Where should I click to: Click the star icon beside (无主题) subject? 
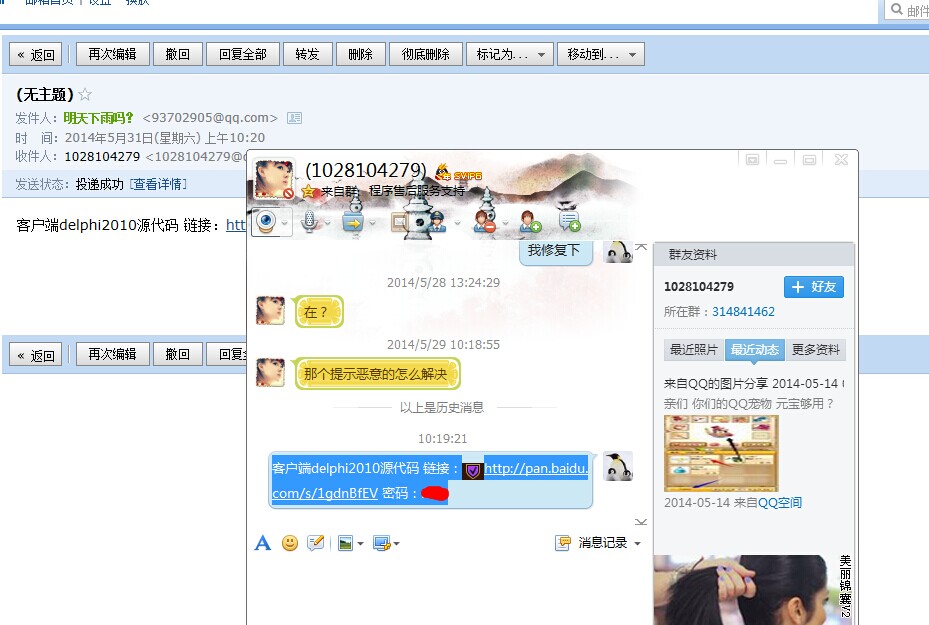85,95
